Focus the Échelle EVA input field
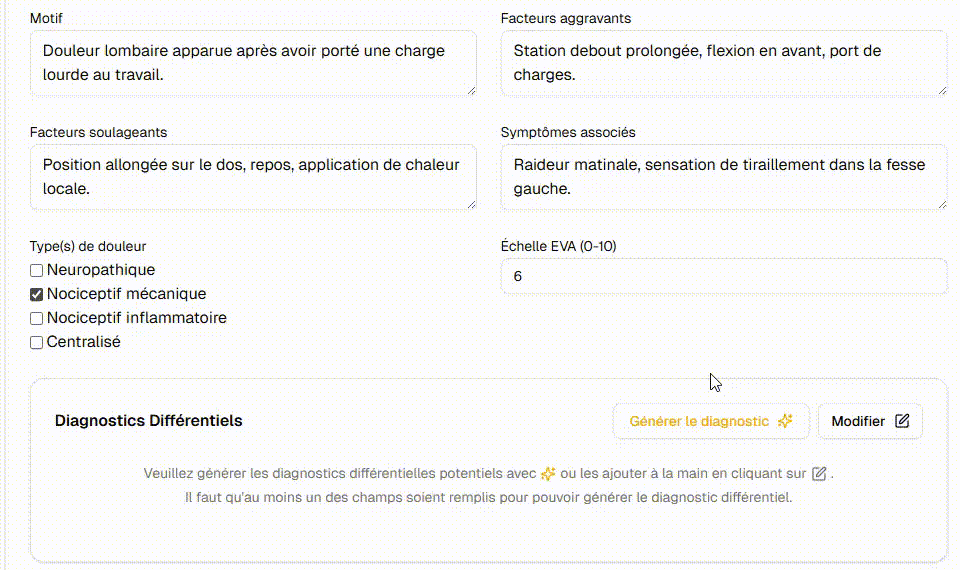 click(x=723, y=276)
